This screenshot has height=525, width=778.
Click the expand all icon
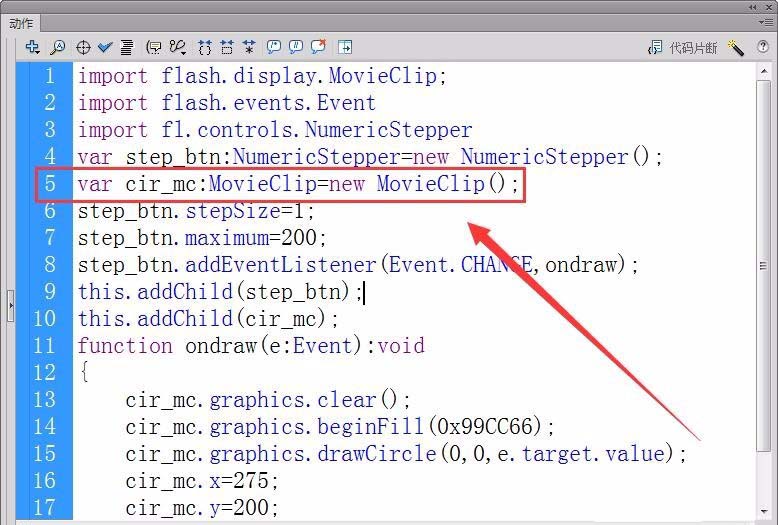pos(249,48)
